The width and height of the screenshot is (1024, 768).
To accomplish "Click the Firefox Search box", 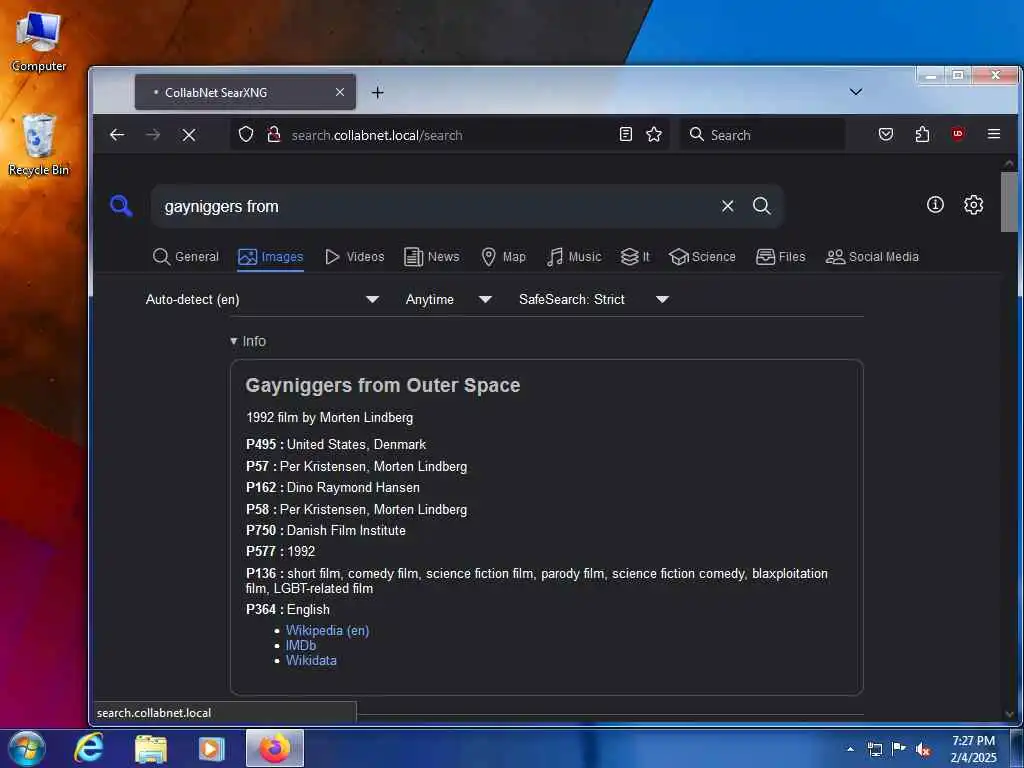I will pyautogui.click(x=763, y=135).
